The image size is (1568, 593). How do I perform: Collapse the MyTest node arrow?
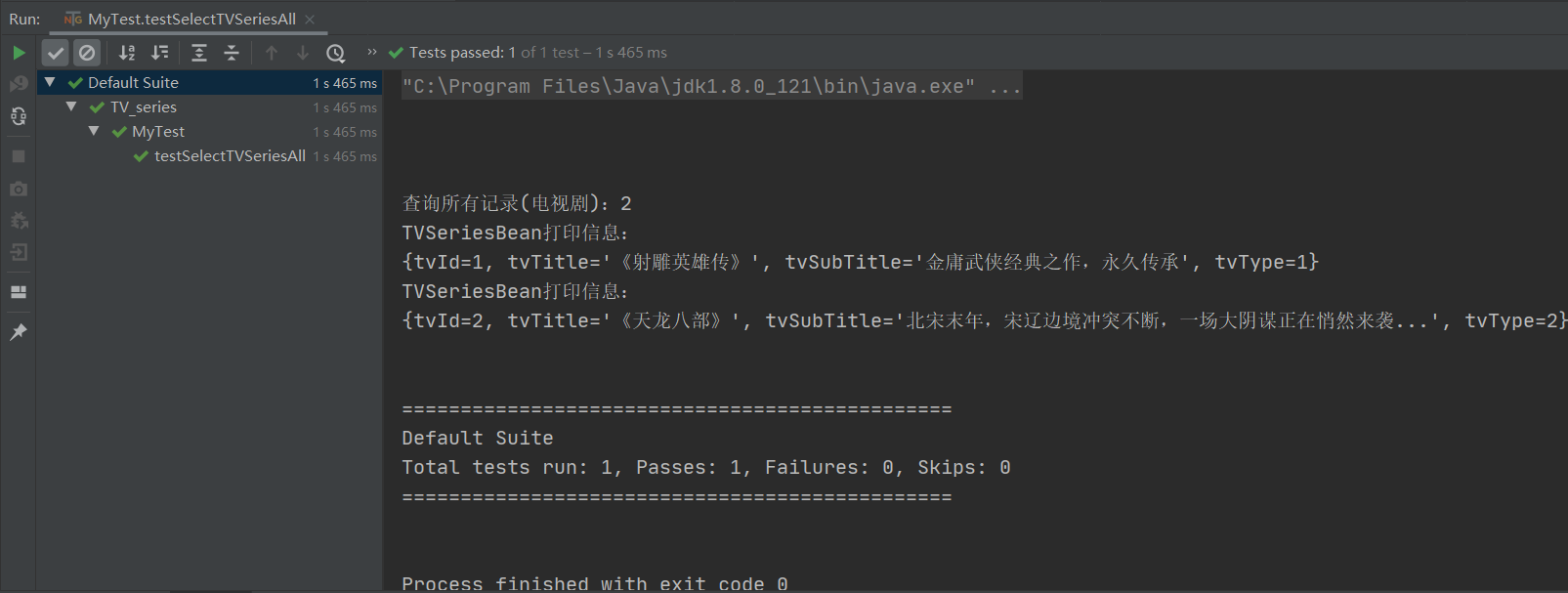pyautogui.click(x=94, y=131)
